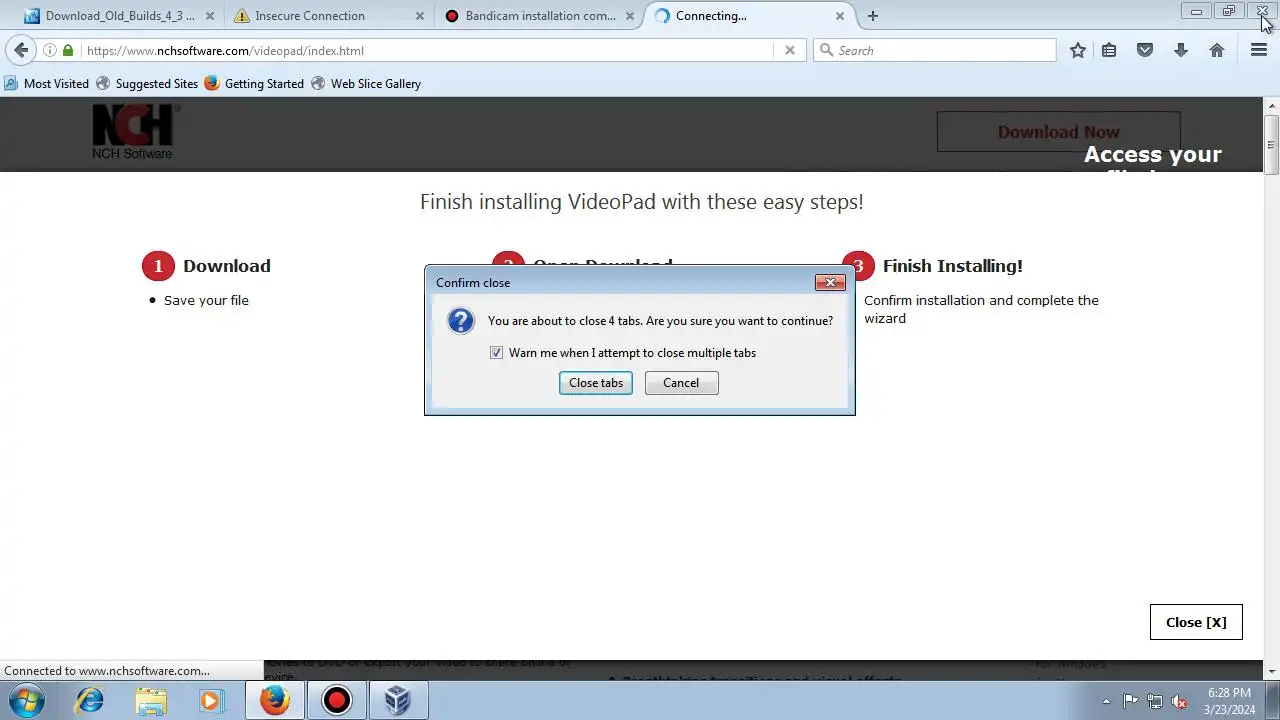Close the Connecting... tab
Image resolution: width=1280 pixels, height=720 pixels.
pyautogui.click(x=840, y=16)
